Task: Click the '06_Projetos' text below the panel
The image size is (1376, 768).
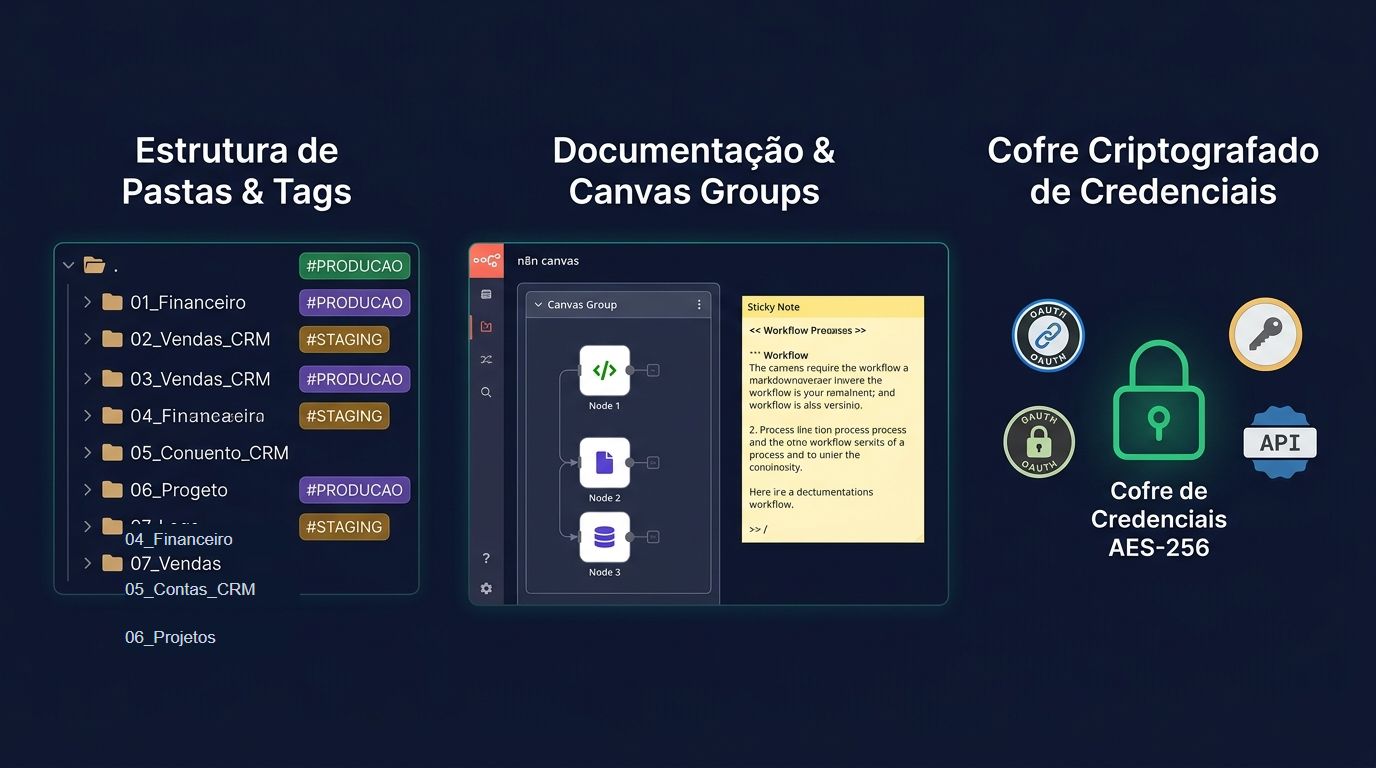Action: click(170, 637)
